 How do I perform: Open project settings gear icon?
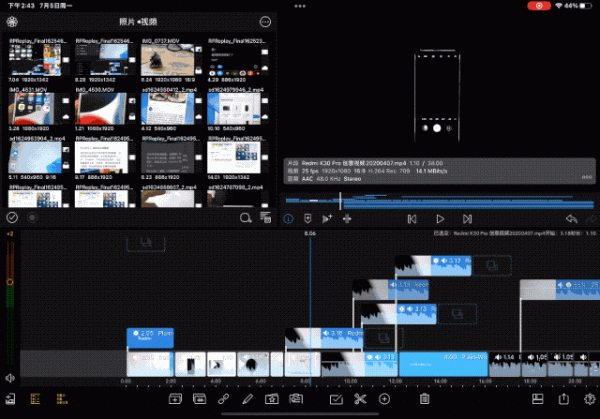pos(588,399)
